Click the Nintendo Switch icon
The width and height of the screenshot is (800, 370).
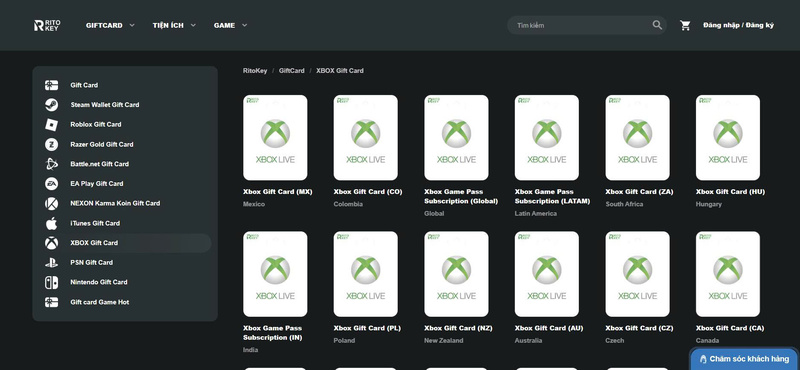pos(51,282)
